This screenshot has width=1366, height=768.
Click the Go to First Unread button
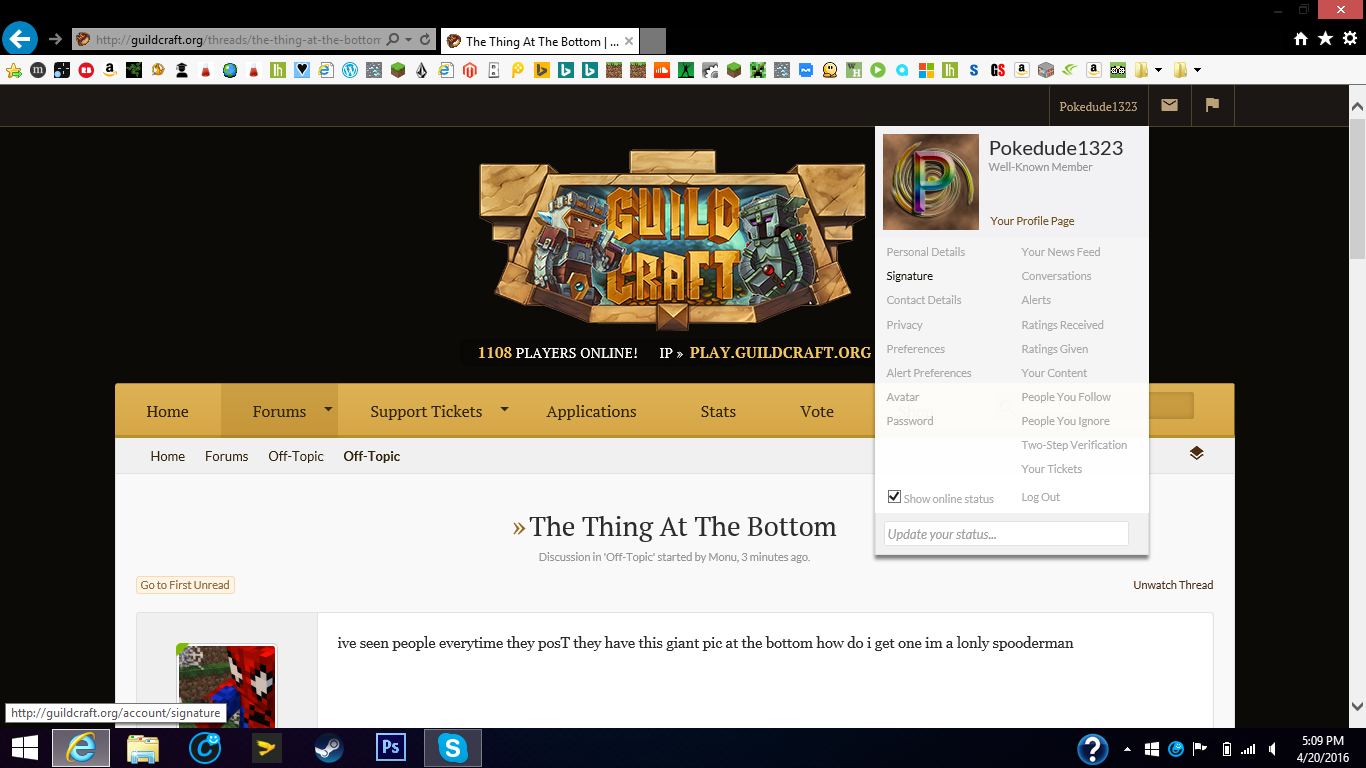185,585
